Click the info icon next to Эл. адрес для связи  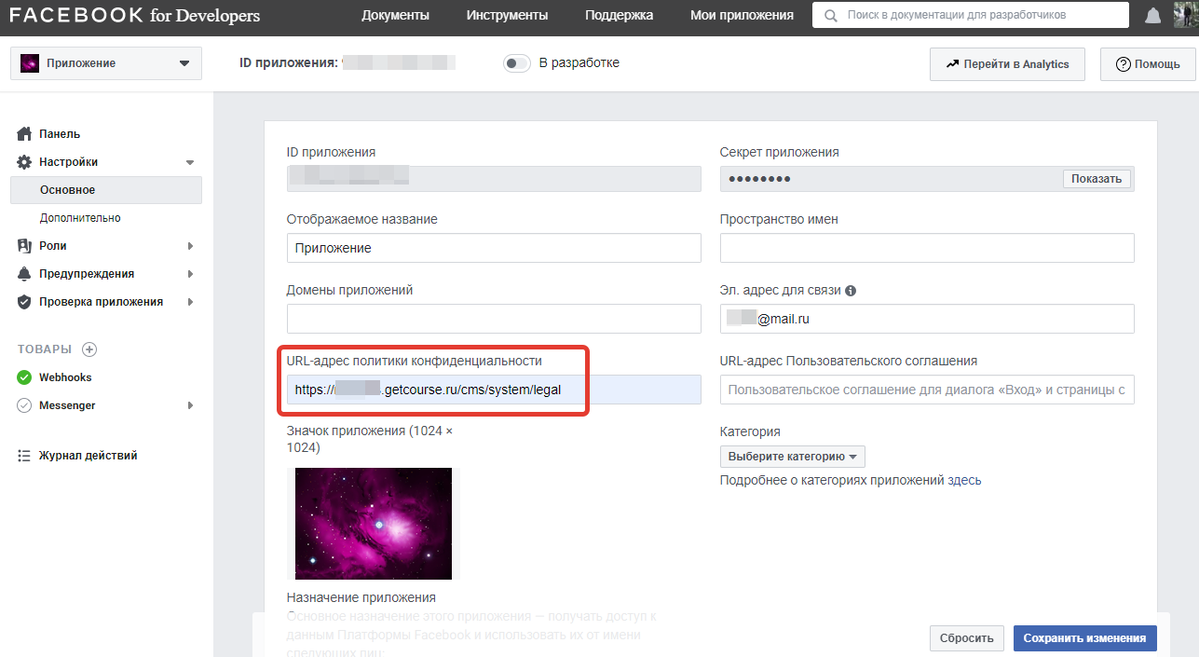click(850, 291)
